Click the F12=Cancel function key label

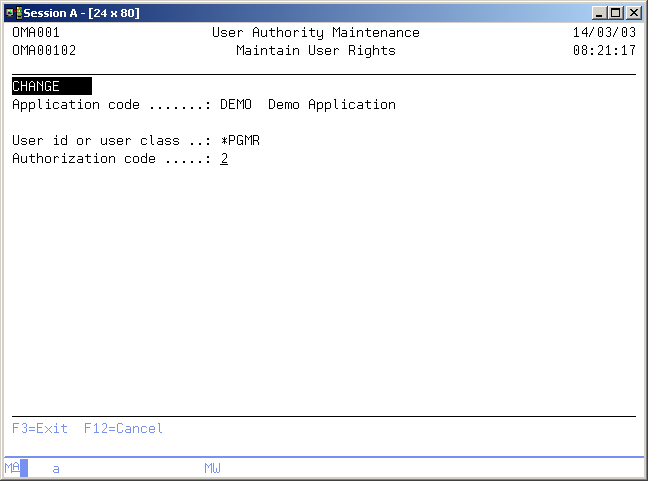tap(123, 428)
